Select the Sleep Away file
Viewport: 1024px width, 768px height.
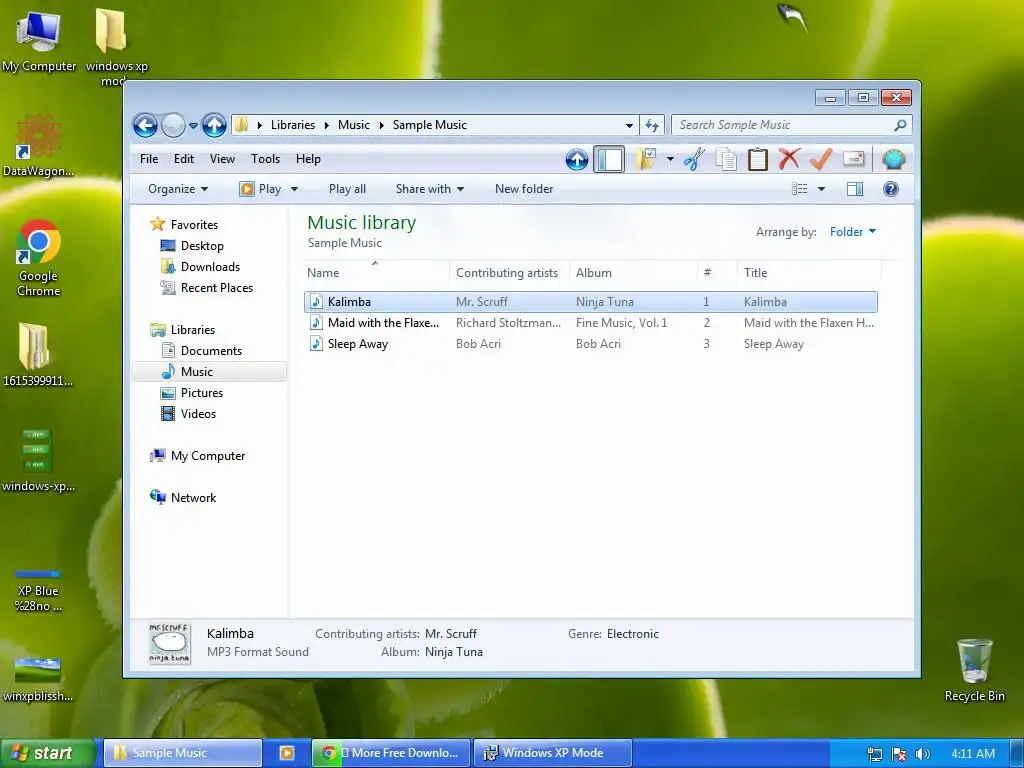tap(590, 344)
